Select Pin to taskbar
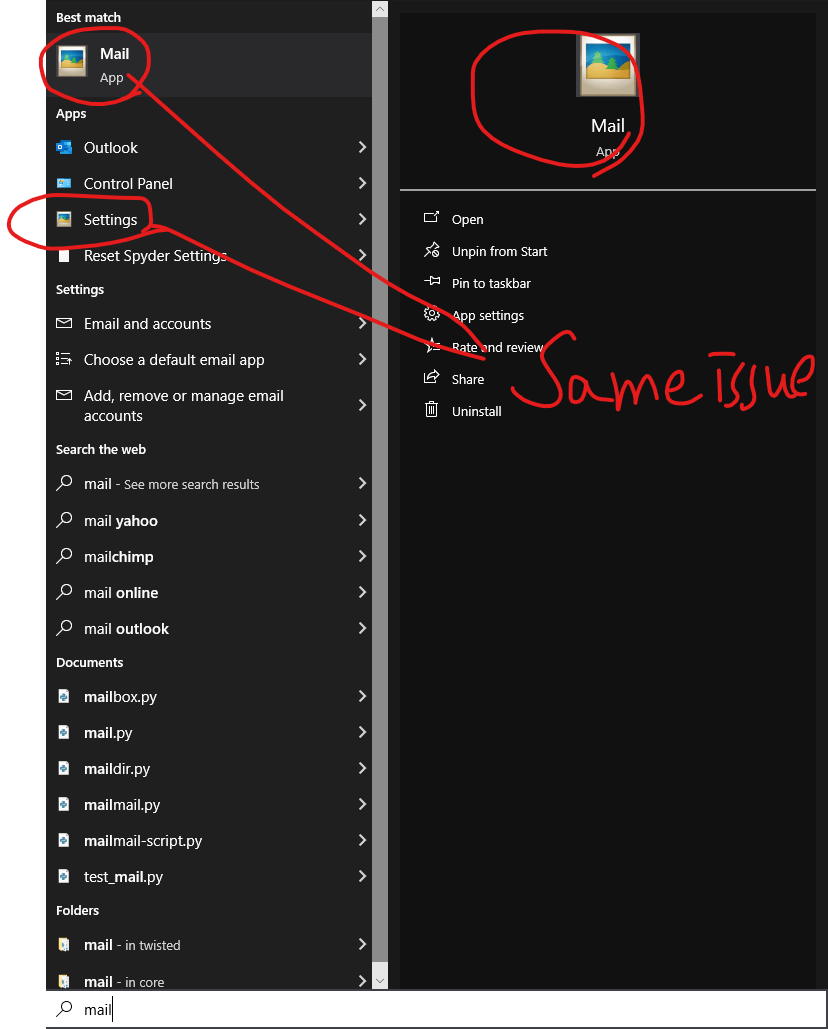The height and width of the screenshot is (1029, 828). [x=491, y=284]
